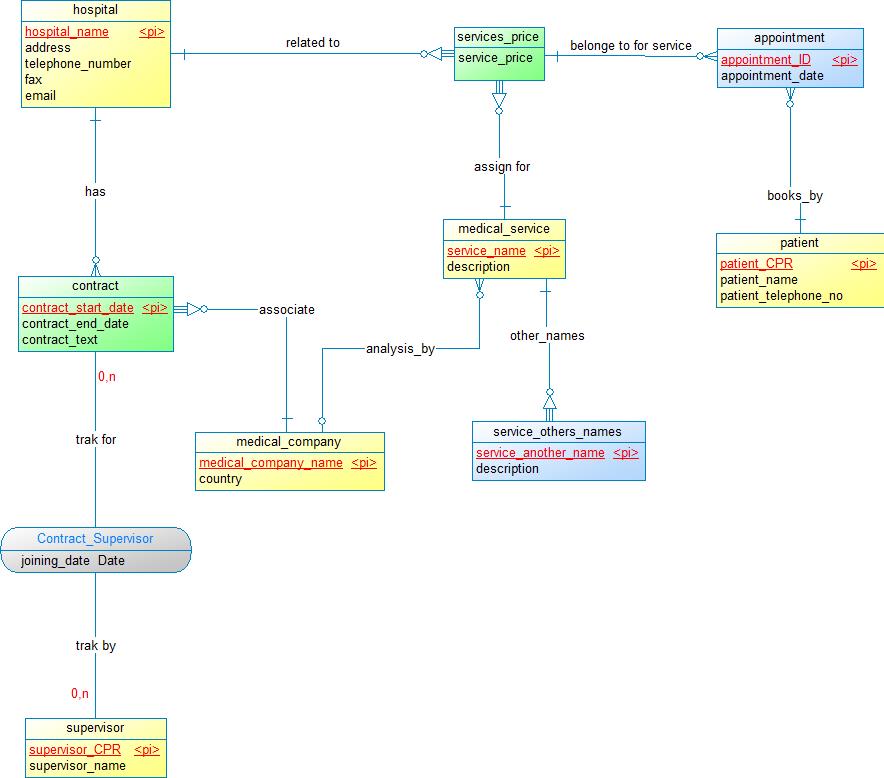Click the medical_service entity header
The height and width of the screenshot is (778, 884).
504,229
